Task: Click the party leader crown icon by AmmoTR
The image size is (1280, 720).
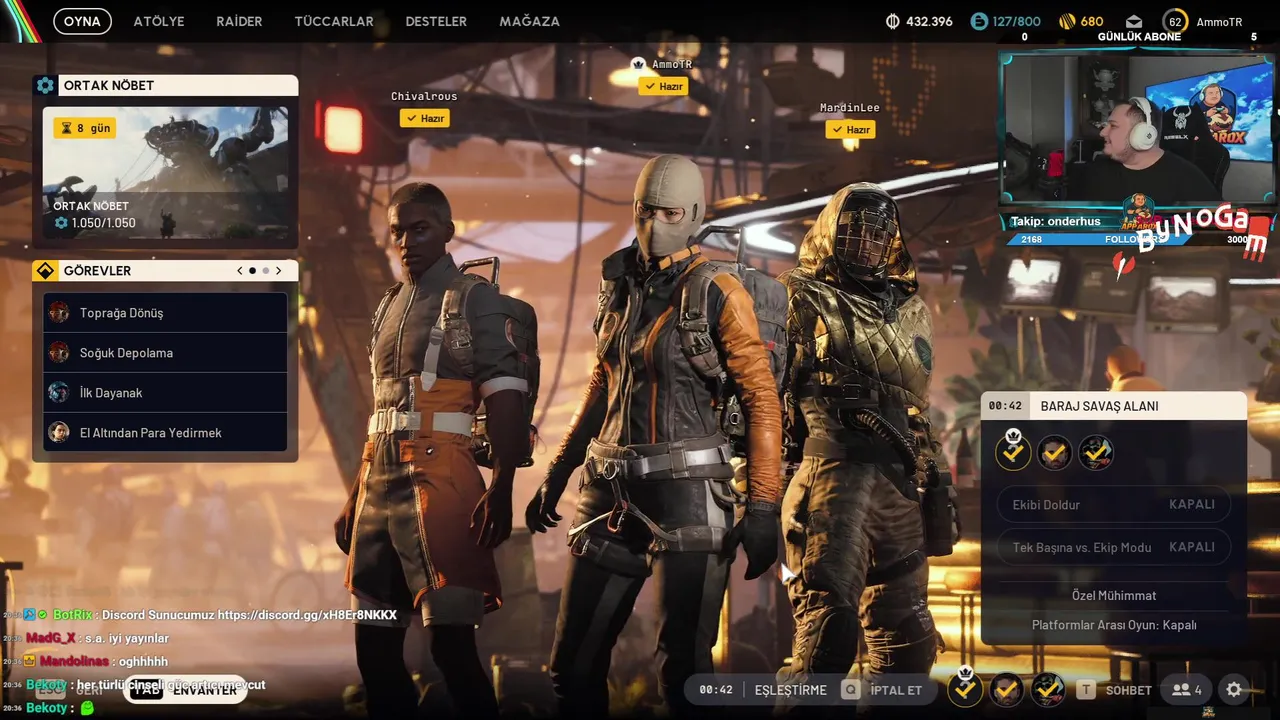Action: (x=638, y=64)
